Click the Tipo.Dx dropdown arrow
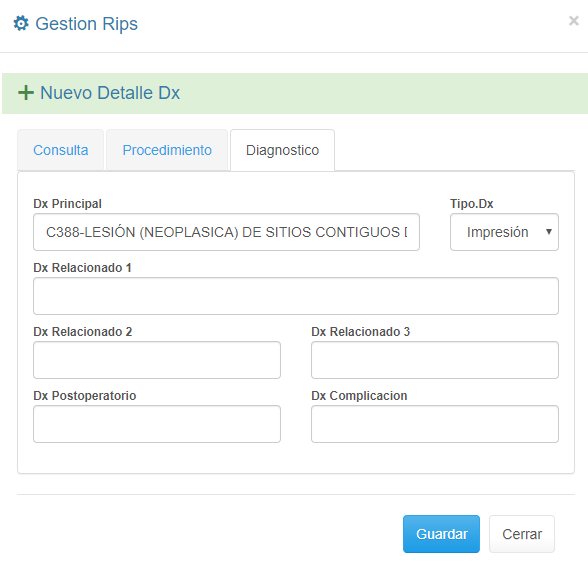Screen dimensions: 588x586 (549, 232)
